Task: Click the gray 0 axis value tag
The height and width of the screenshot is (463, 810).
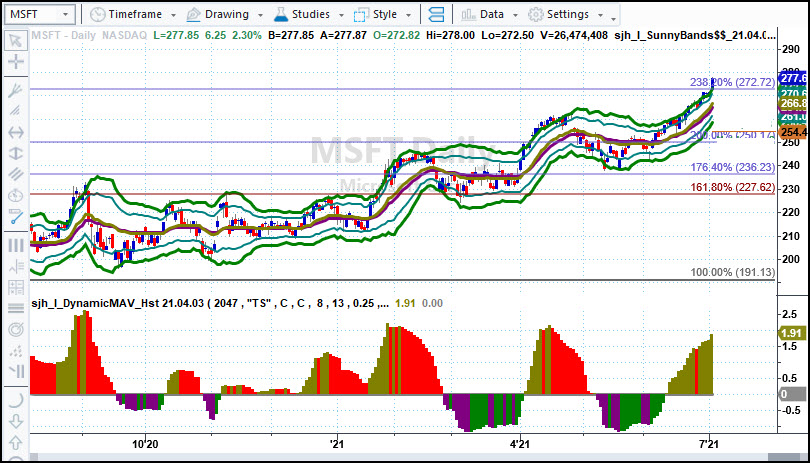Action: tap(792, 394)
